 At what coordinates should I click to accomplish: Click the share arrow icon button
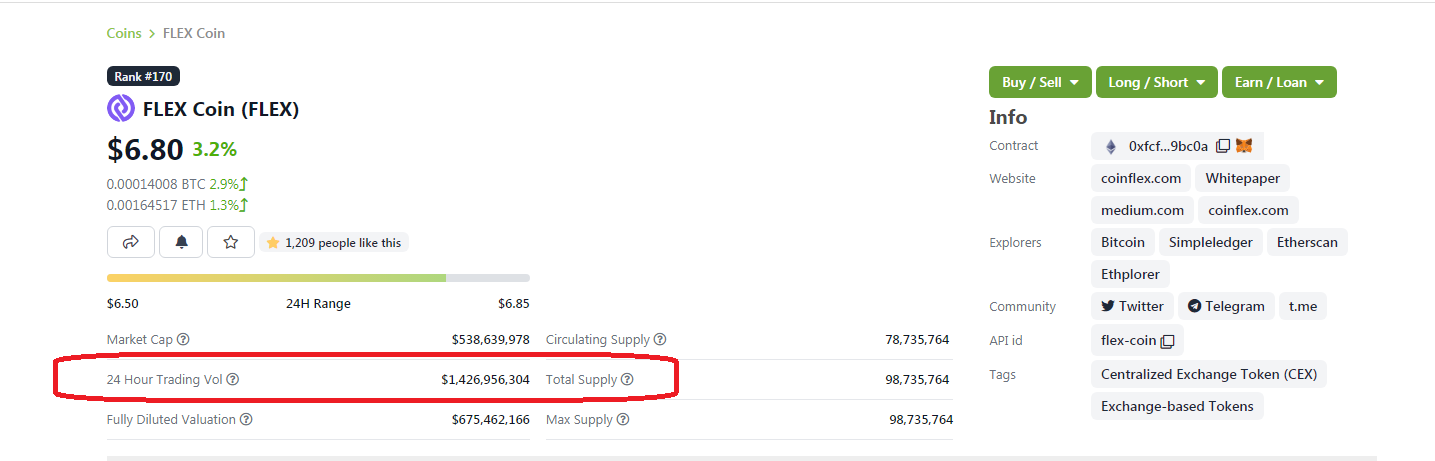coord(131,242)
